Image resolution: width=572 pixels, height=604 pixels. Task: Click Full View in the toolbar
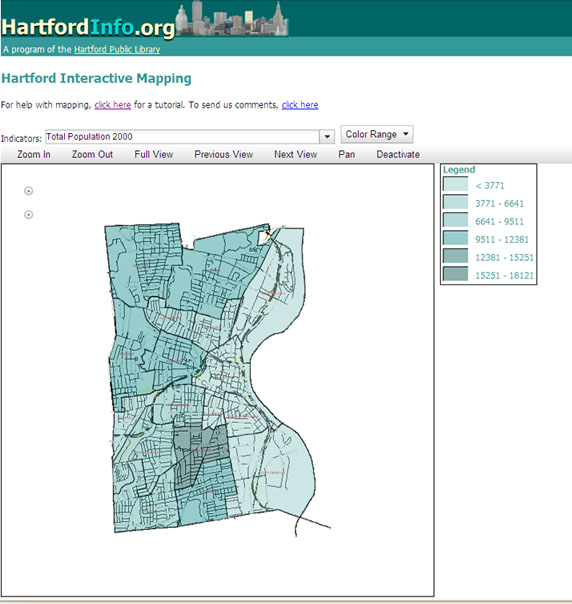click(154, 154)
